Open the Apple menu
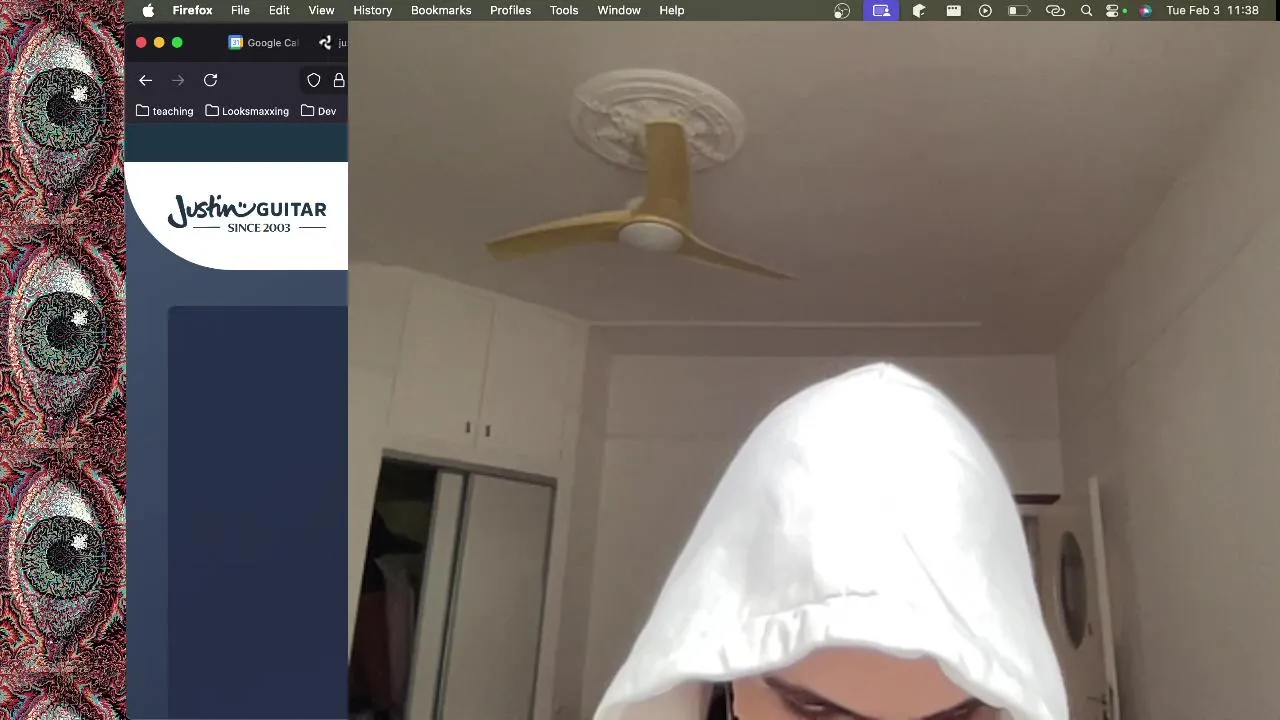Screen dimensions: 1280x720 (148, 10)
